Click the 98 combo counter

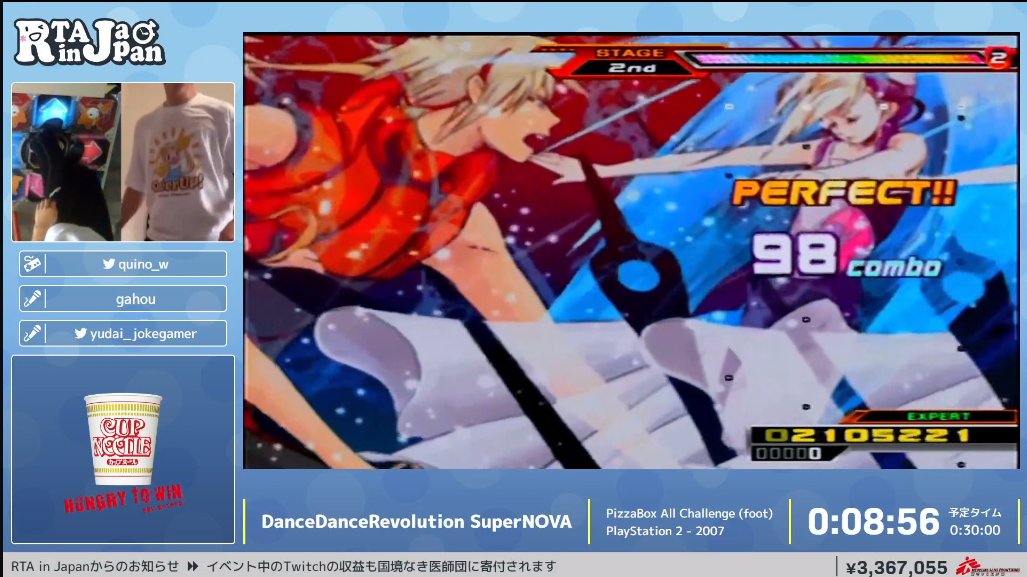click(x=846, y=255)
